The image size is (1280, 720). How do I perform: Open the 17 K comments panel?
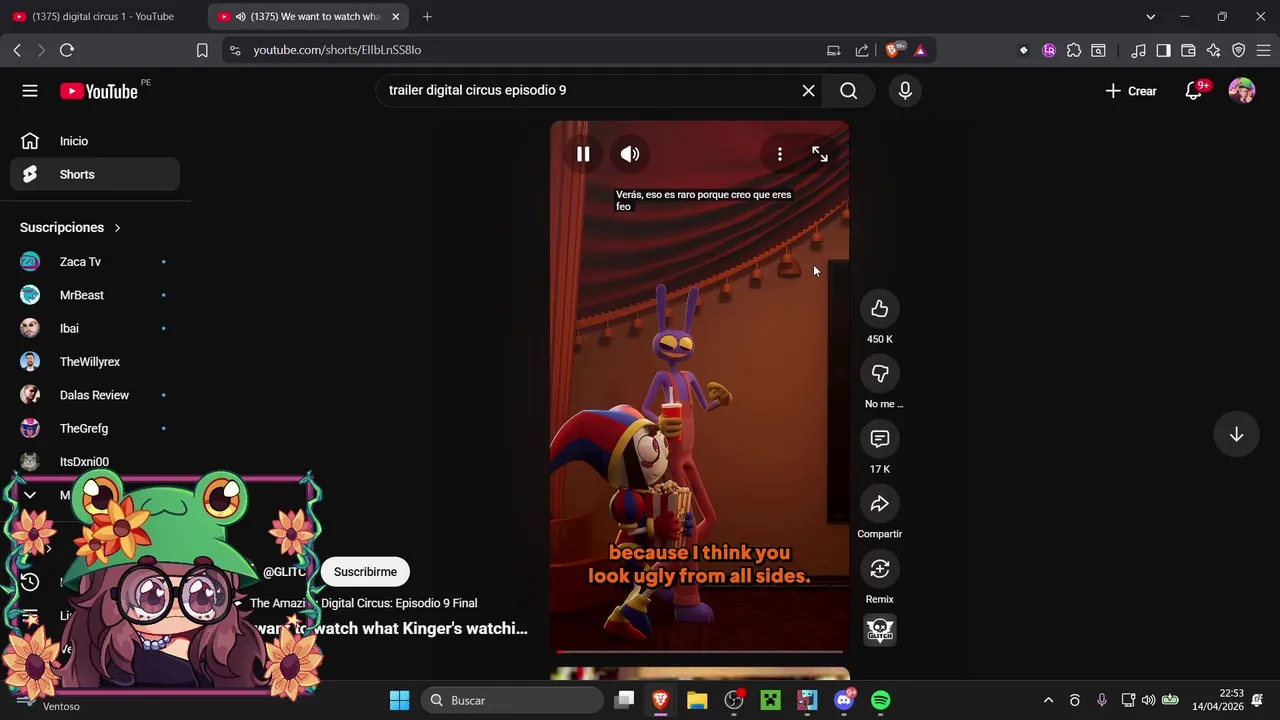pos(880,439)
